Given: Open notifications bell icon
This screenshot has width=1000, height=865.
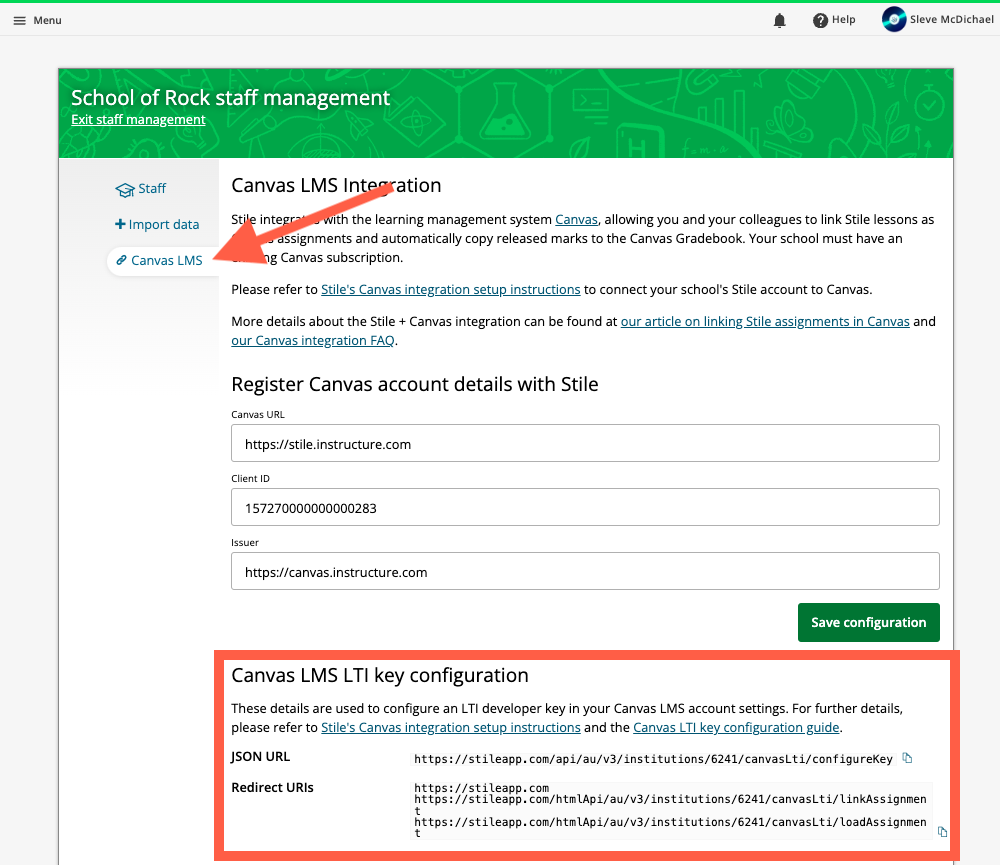Looking at the screenshot, I should tap(779, 20).
